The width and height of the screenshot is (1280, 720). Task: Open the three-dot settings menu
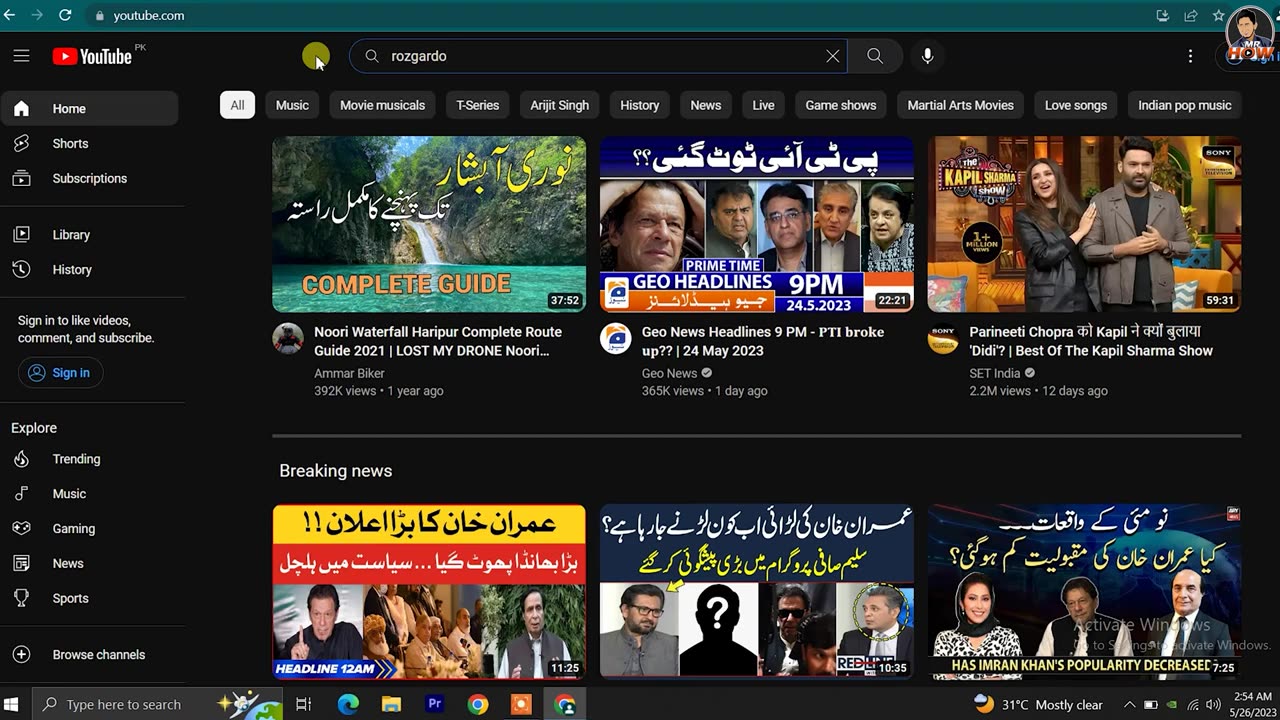[x=1190, y=56]
